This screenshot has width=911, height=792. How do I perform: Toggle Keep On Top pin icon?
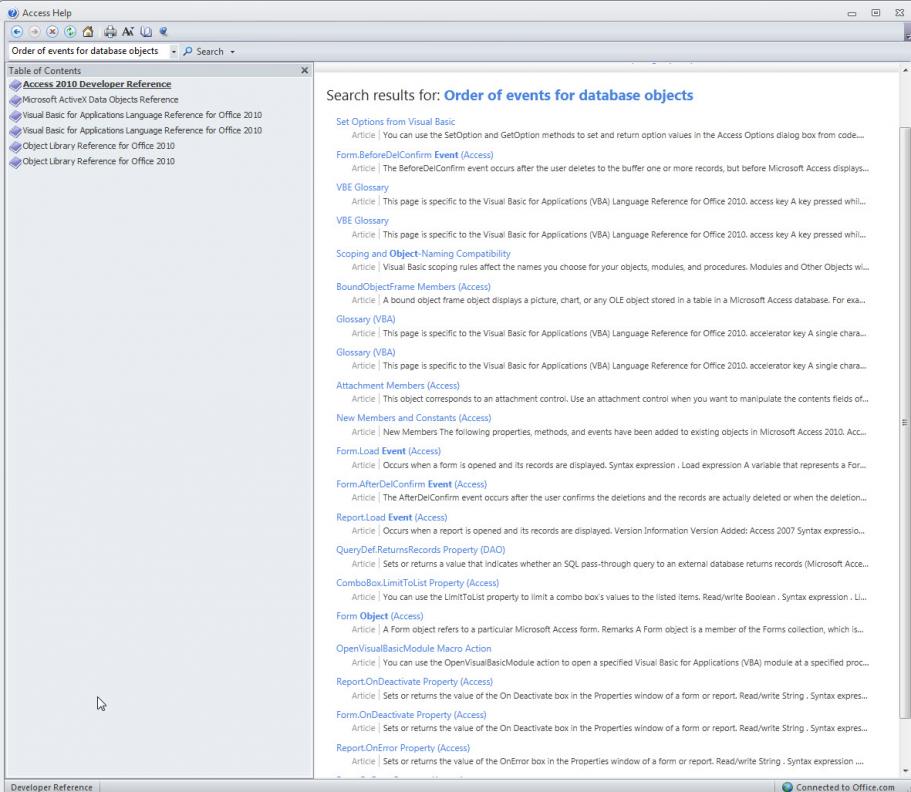click(164, 32)
